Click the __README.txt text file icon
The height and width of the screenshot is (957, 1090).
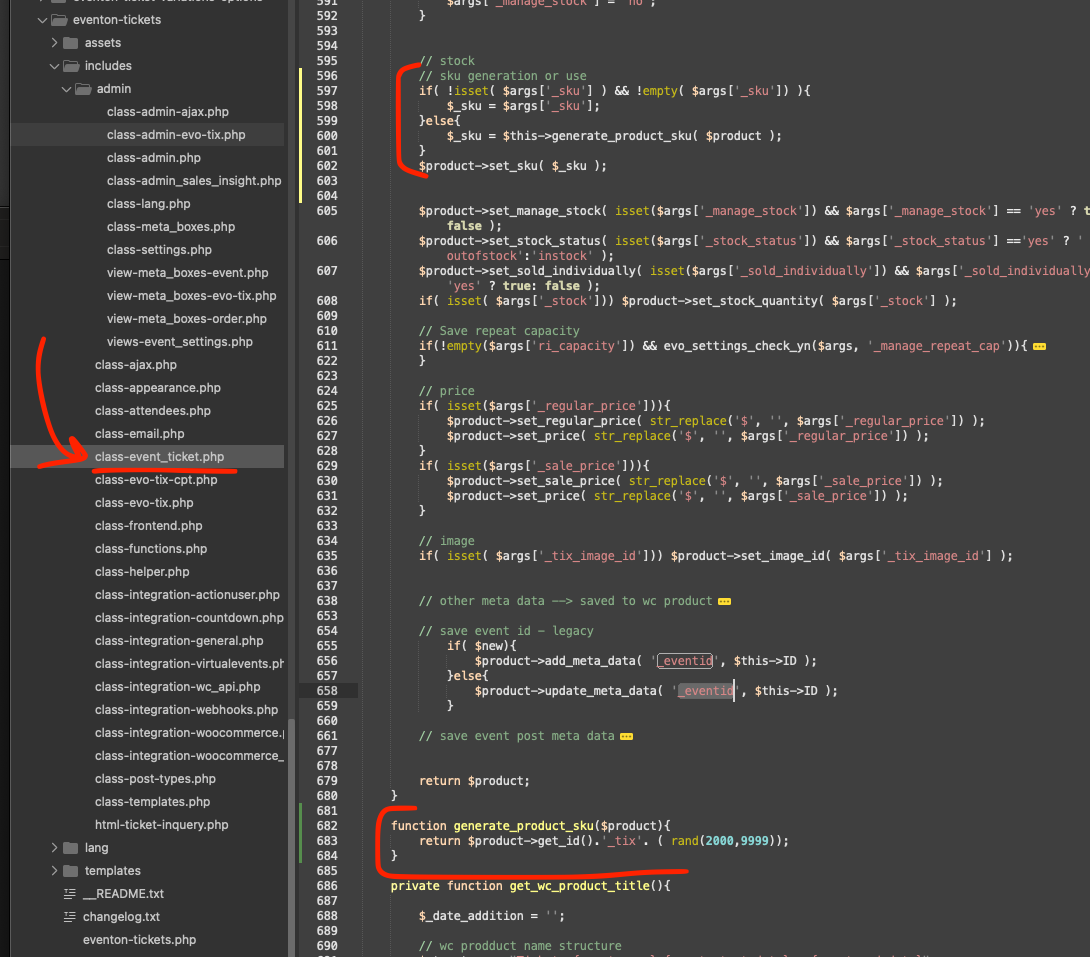70,894
